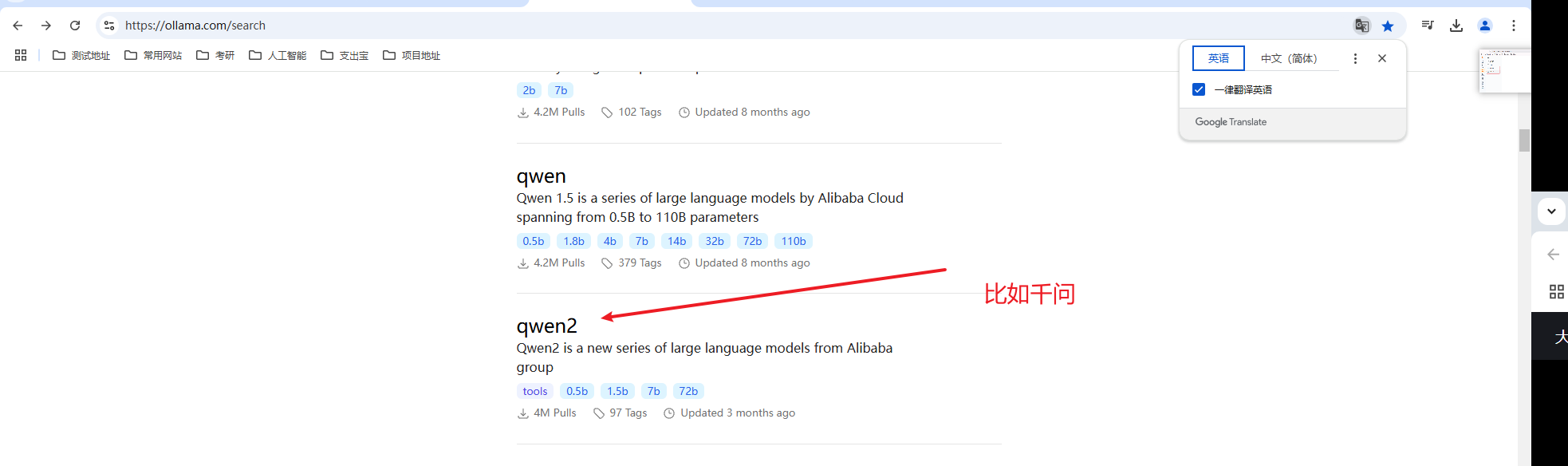Close the Google Translate popup
The image size is (1568, 466).
(x=1382, y=58)
